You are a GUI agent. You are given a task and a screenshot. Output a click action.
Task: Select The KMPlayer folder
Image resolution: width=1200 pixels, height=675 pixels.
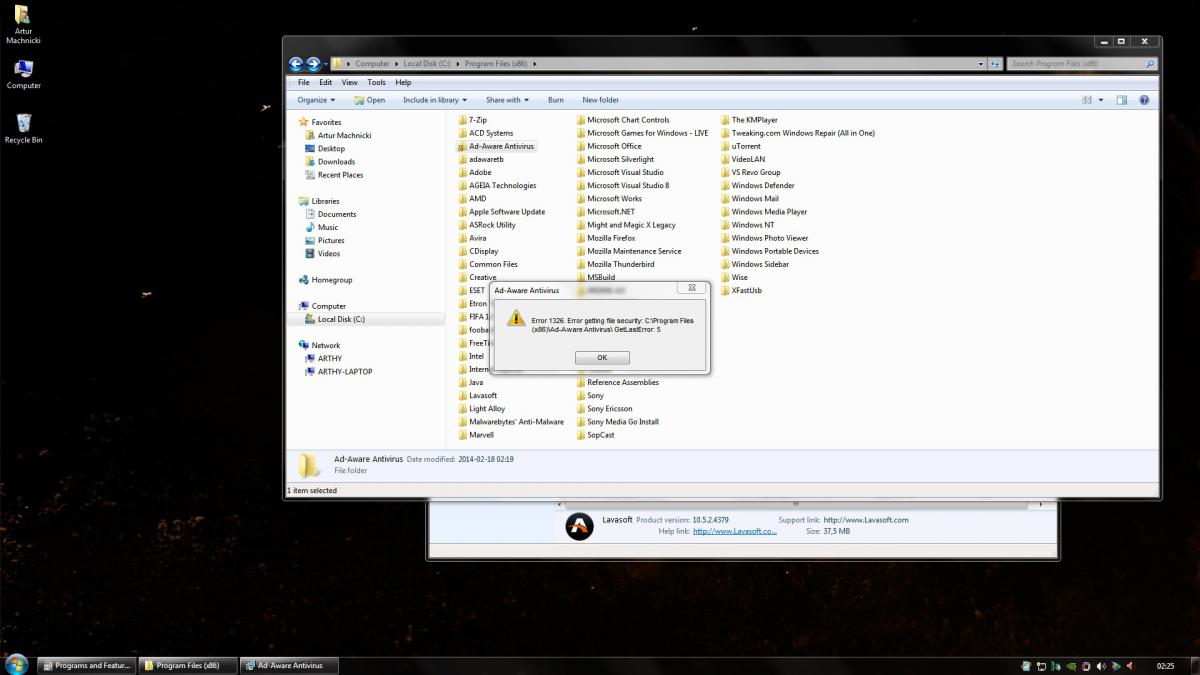(x=748, y=120)
